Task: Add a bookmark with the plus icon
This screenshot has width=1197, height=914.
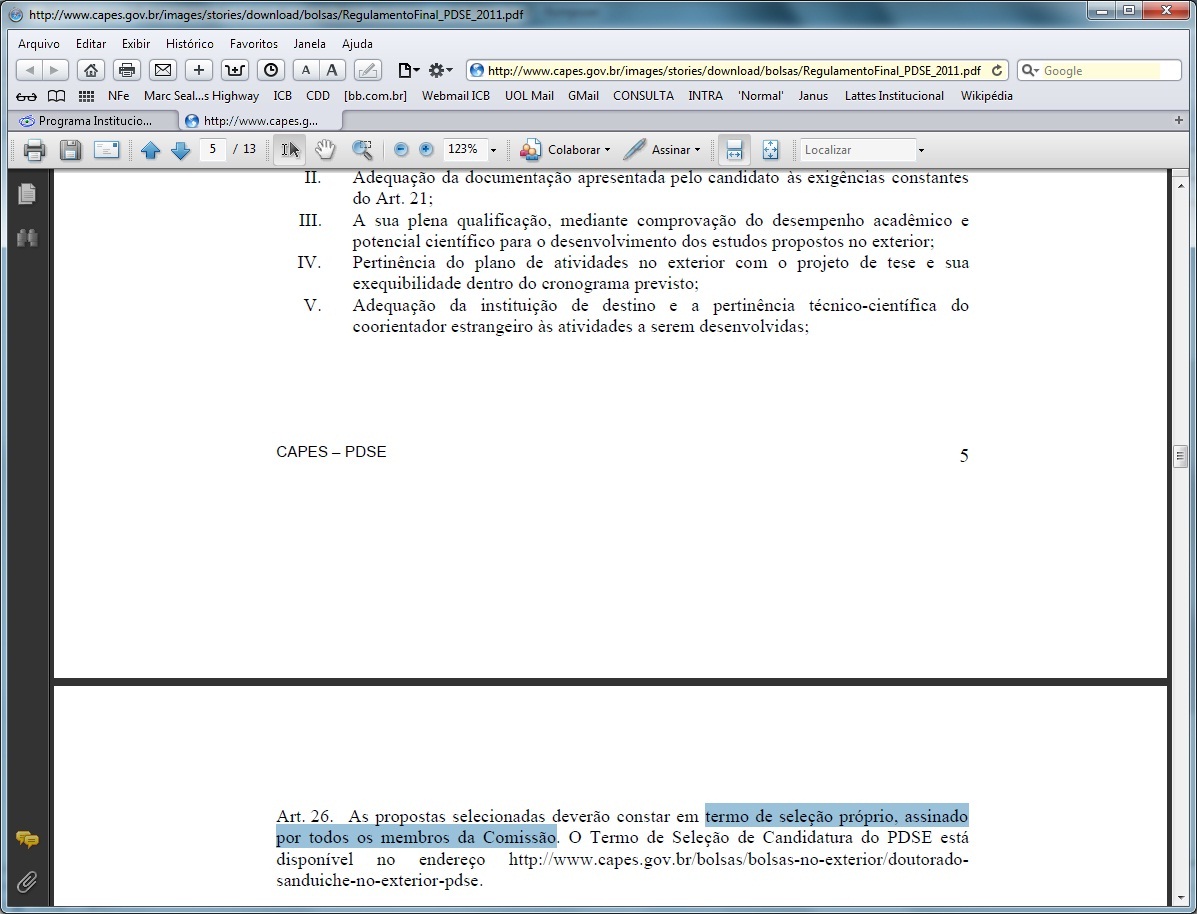Action: [198, 70]
